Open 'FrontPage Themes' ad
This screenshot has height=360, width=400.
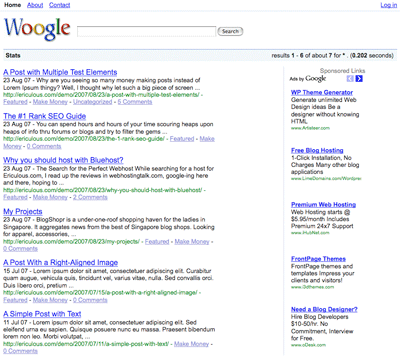[318, 259]
